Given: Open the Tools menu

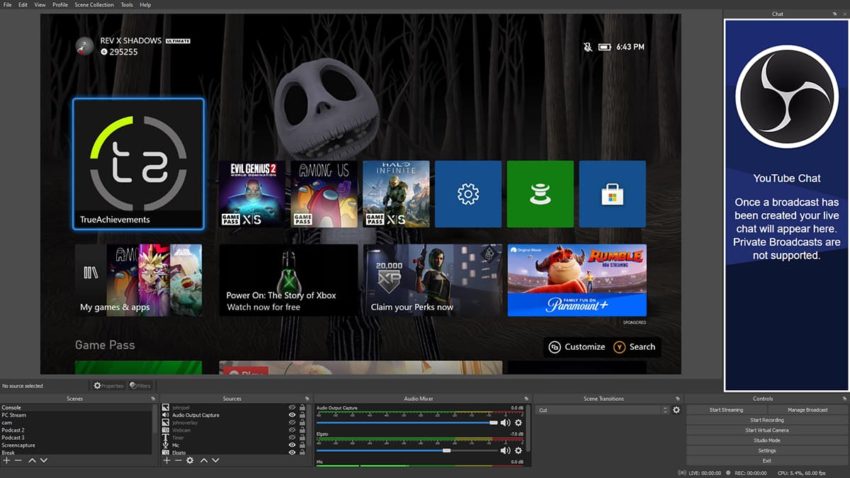Looking at the screenshot, I should [x=127, y=5].
